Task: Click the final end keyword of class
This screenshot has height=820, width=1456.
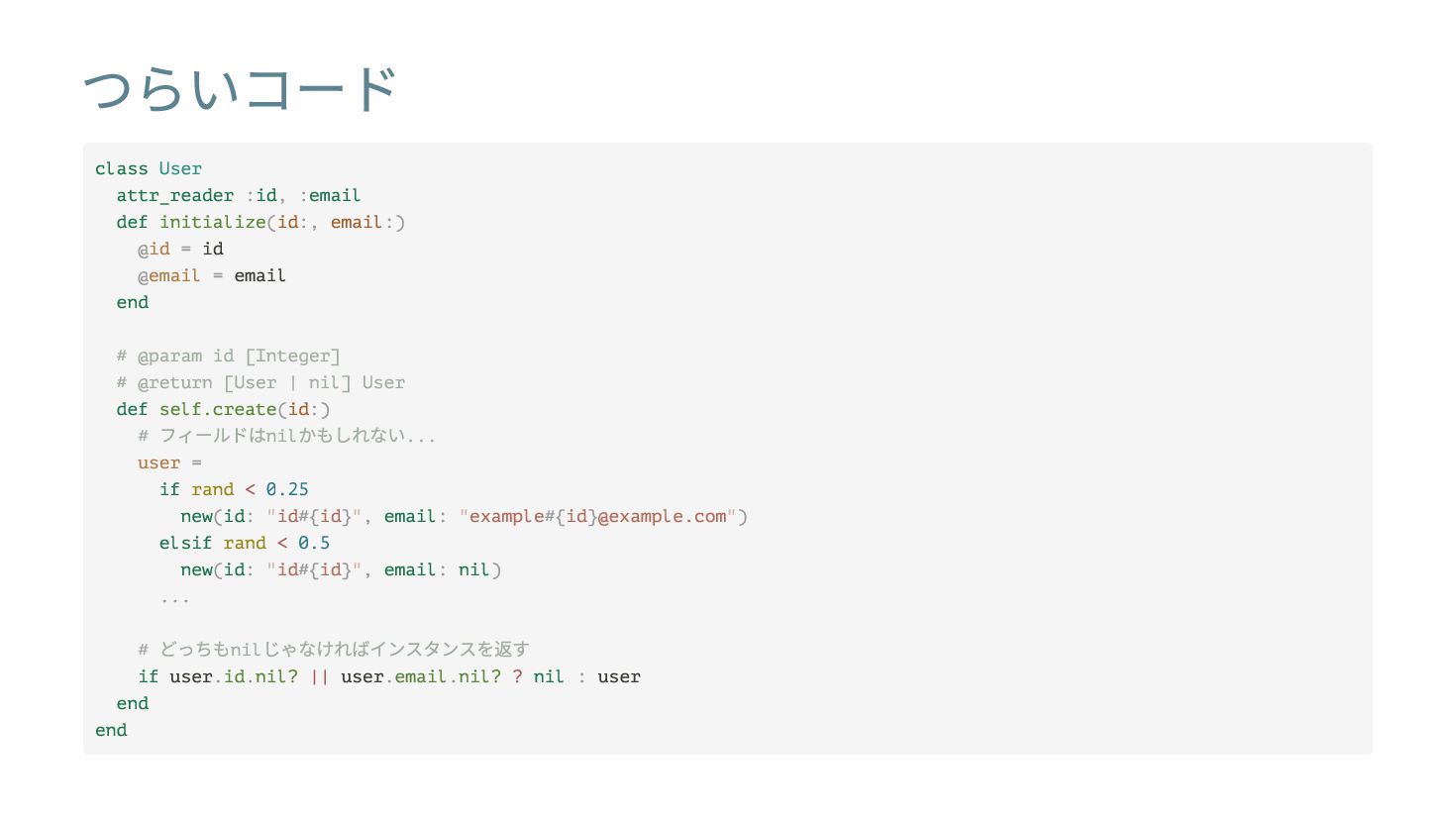Action: (x=111, y=730)
